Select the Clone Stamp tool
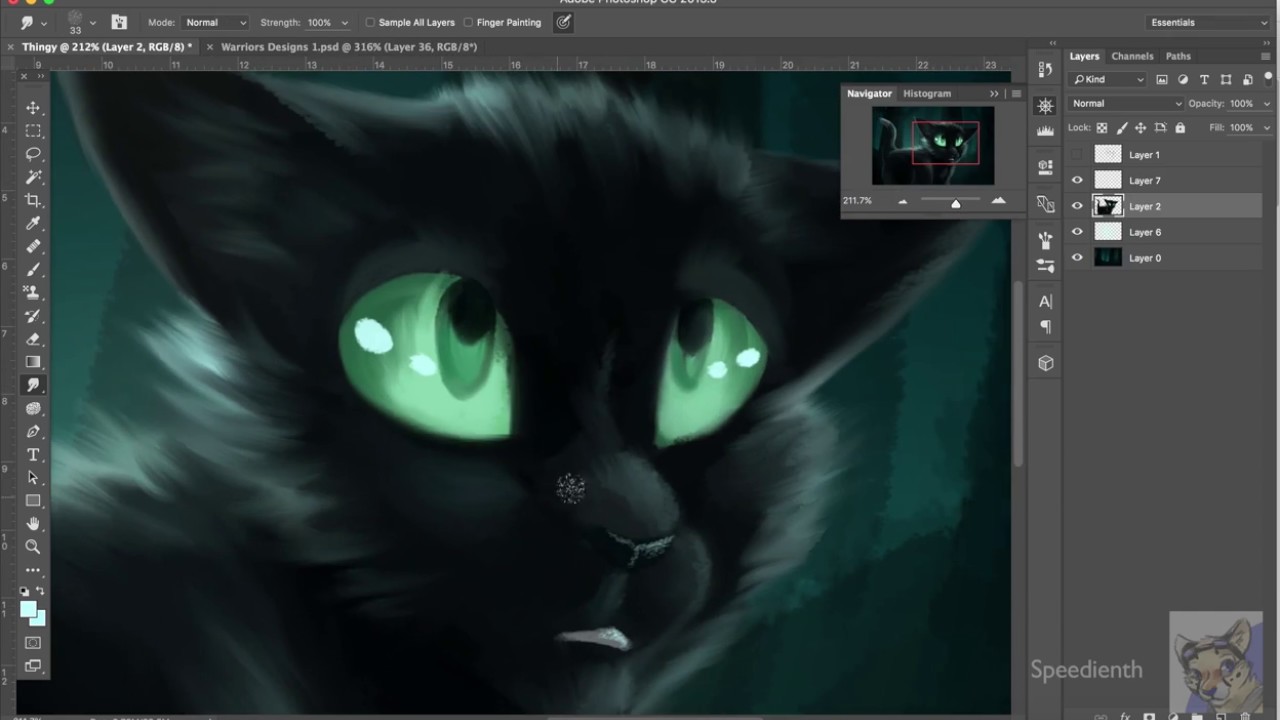 [x=33, y=292]
